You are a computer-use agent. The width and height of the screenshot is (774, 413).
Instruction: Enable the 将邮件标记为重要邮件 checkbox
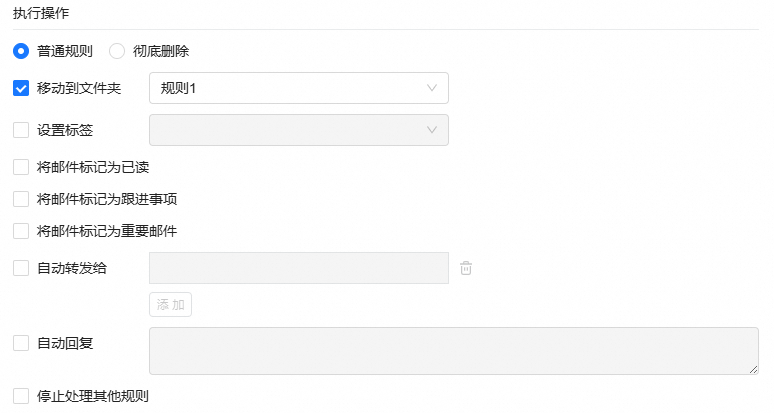pos(21,231)
